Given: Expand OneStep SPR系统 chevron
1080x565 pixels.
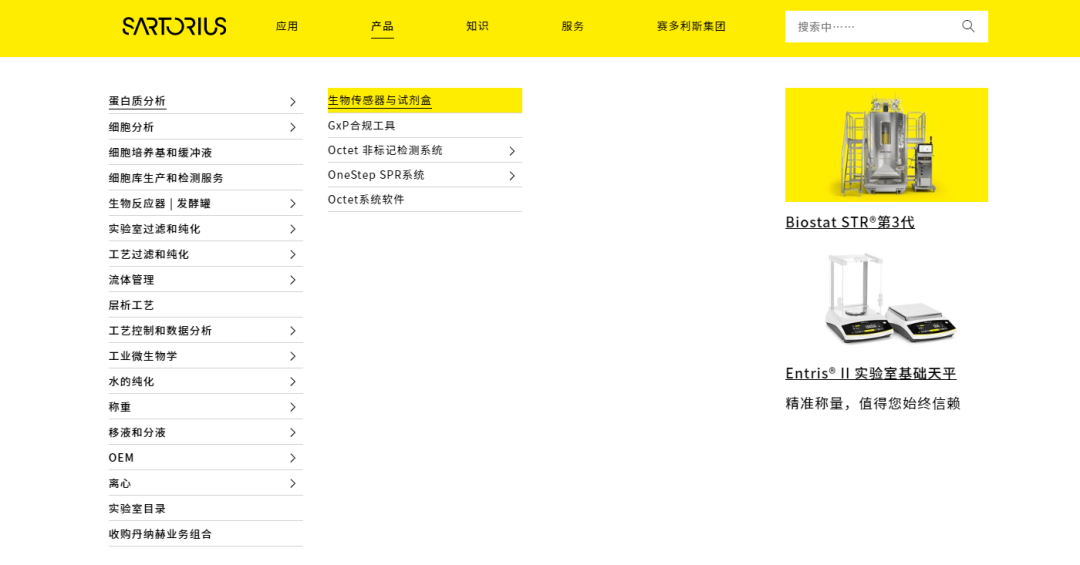Looking at the screenshot, I should click(512, 176).
